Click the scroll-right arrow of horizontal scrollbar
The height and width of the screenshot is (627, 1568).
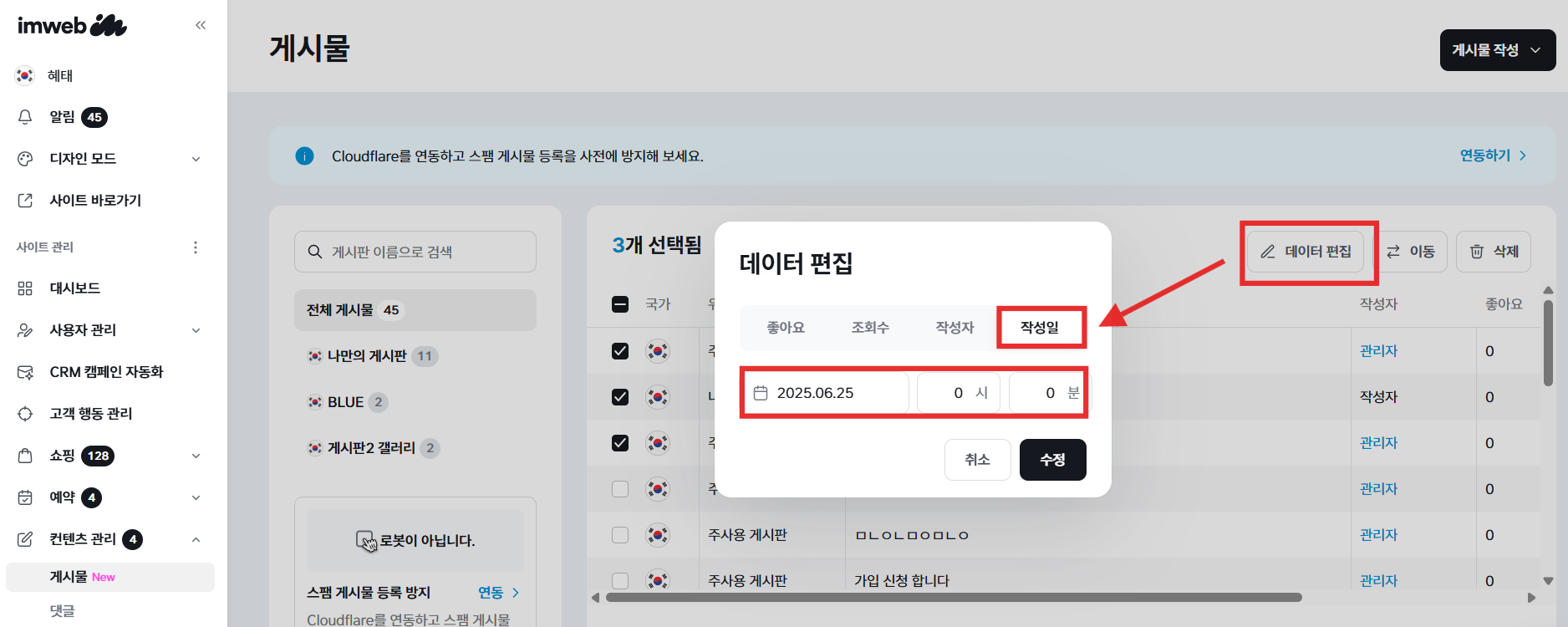(x=1531, y=598)
